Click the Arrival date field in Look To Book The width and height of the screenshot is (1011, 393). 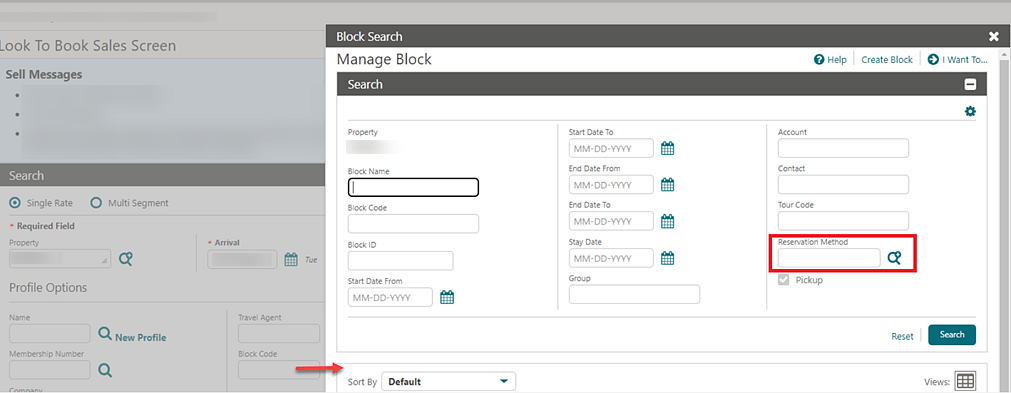242,260
